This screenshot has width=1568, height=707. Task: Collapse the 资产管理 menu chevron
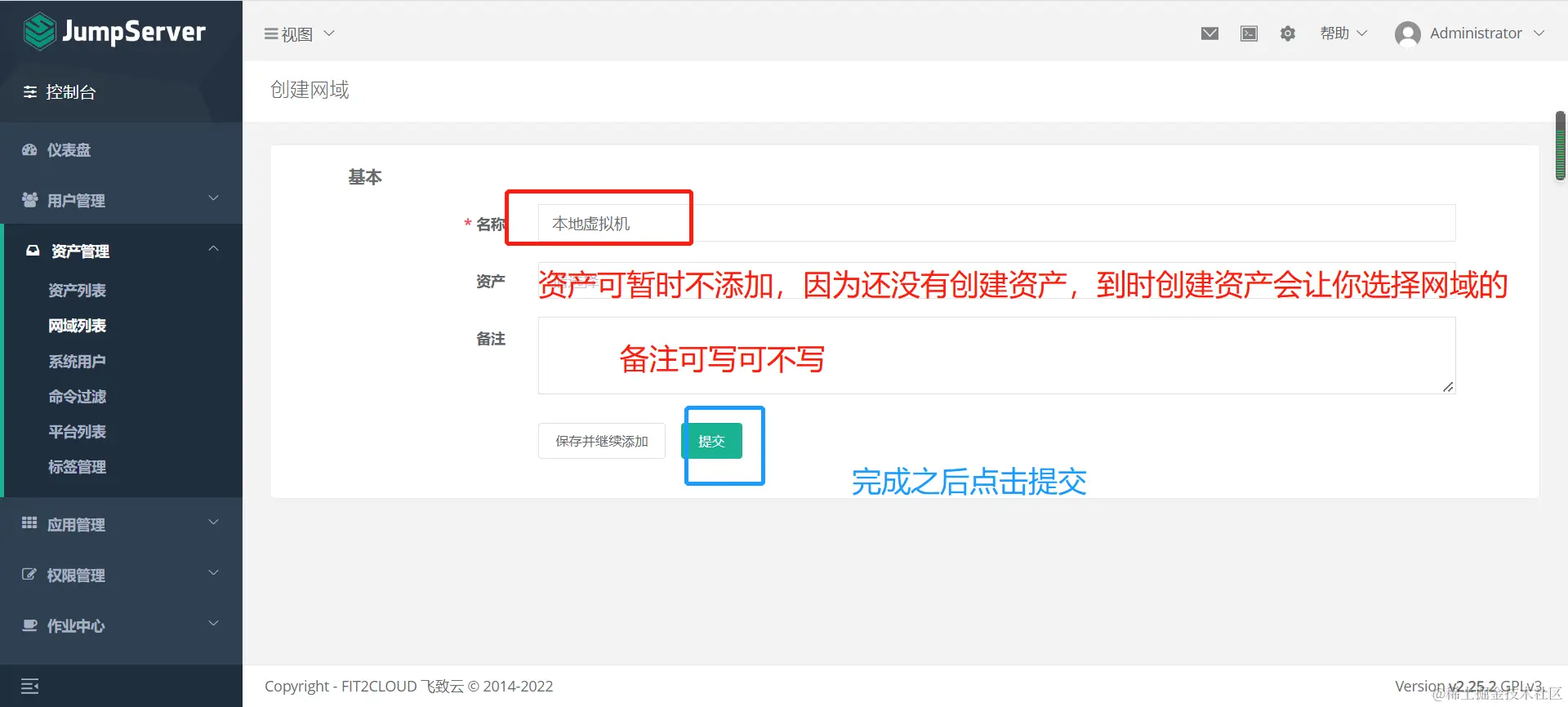click(x=213, y=249)
